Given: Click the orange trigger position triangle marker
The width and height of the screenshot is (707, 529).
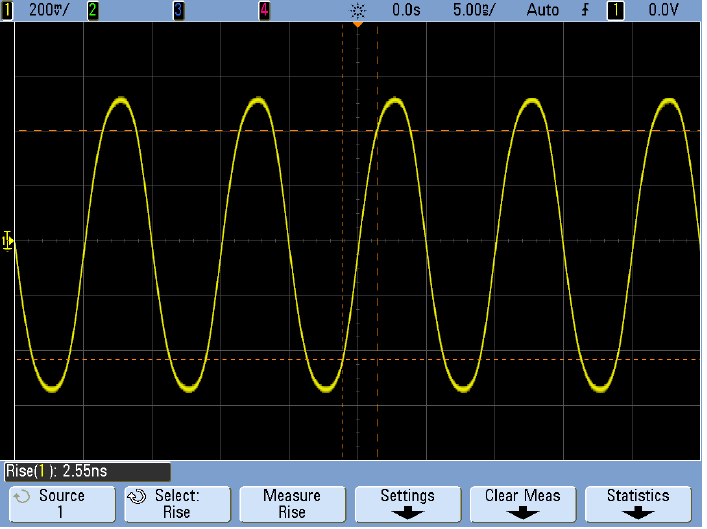Looking at the screenshot, I should pos(358,24).
